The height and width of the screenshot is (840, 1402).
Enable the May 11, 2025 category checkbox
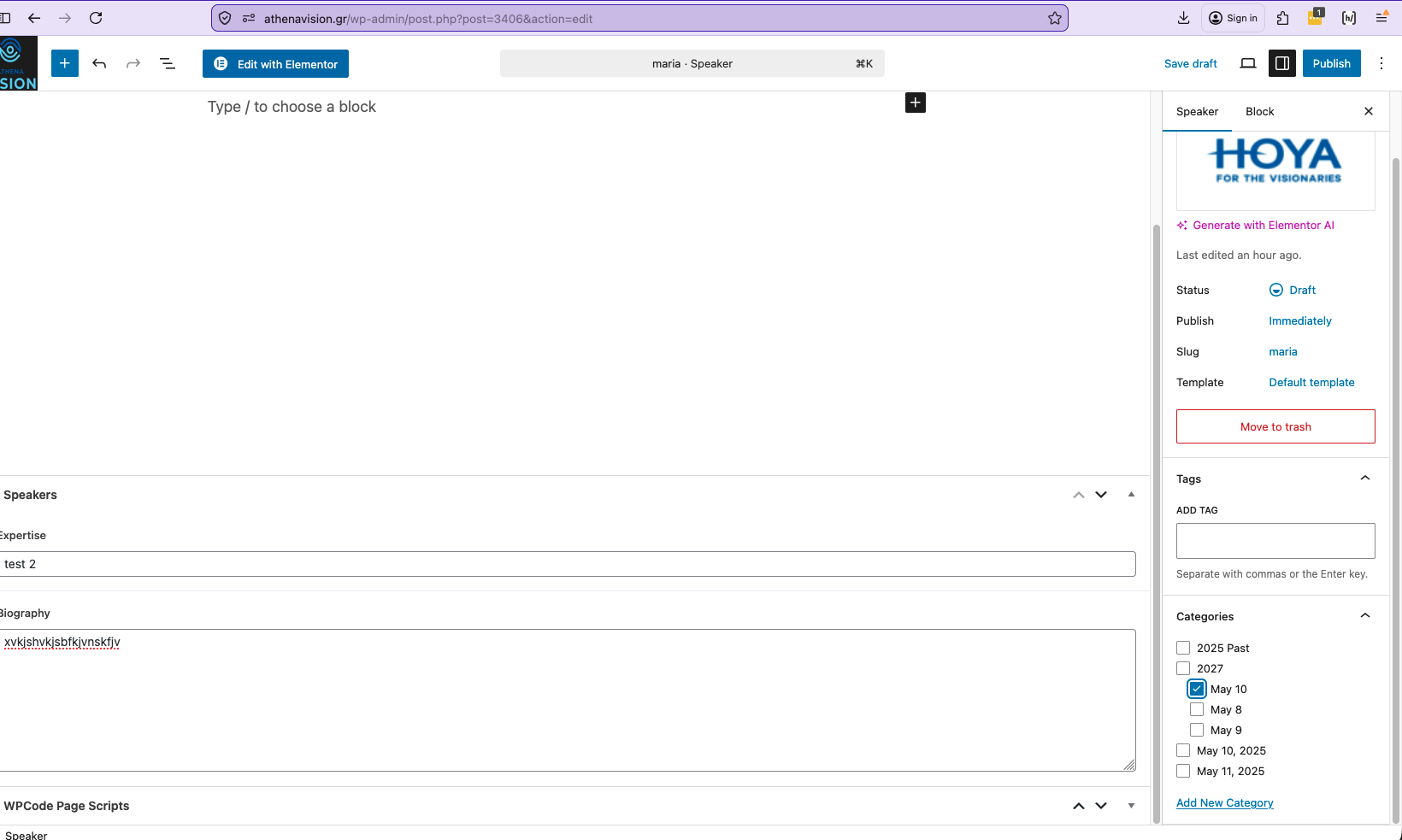pos(1183,771)
